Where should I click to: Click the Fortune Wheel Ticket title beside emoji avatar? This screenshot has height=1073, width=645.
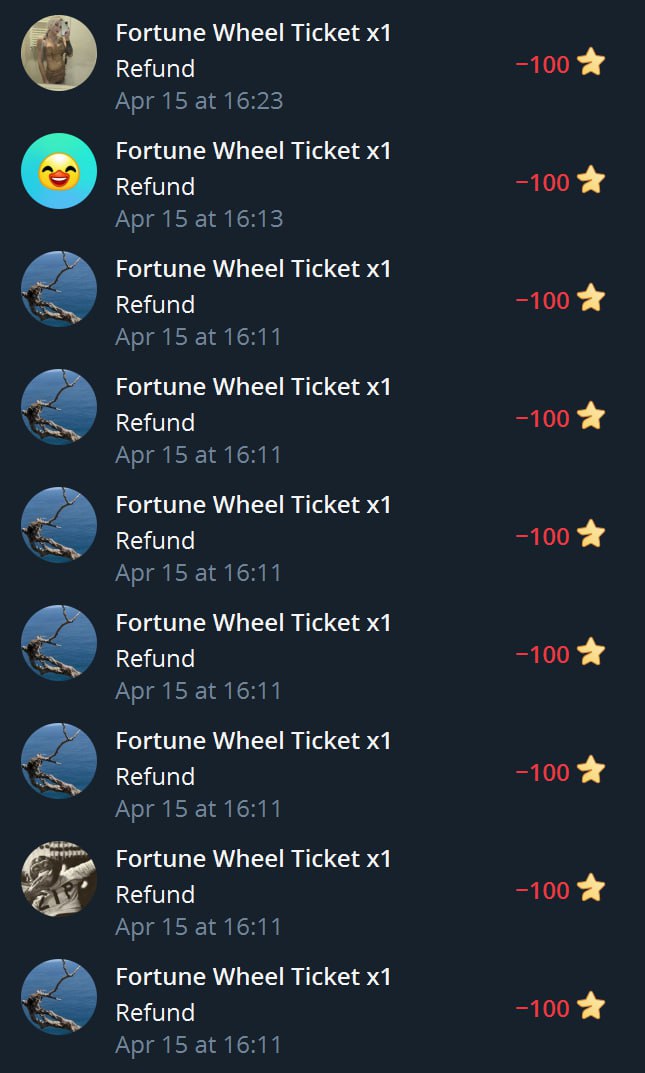point(253,151)
